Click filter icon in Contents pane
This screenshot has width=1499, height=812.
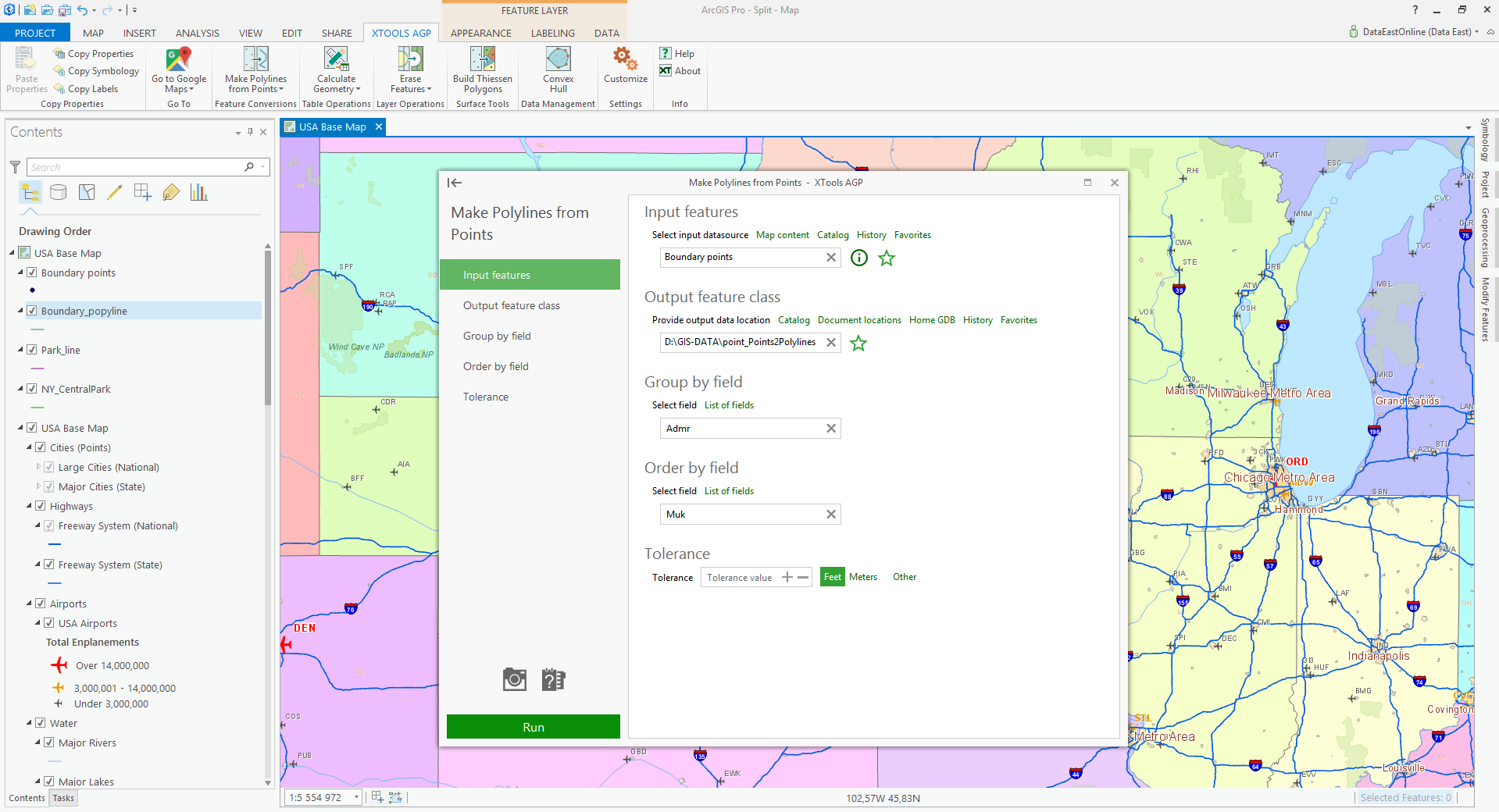pyautogui.click(x=15, y=167)
